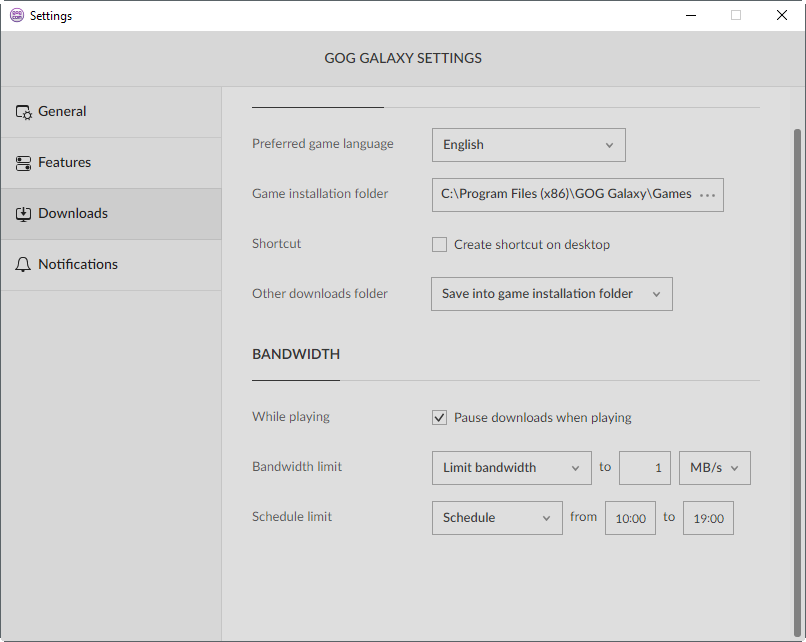This screenshot has width=806, height=642.
Task: Click the Preferred game language label
Action: 323,144
